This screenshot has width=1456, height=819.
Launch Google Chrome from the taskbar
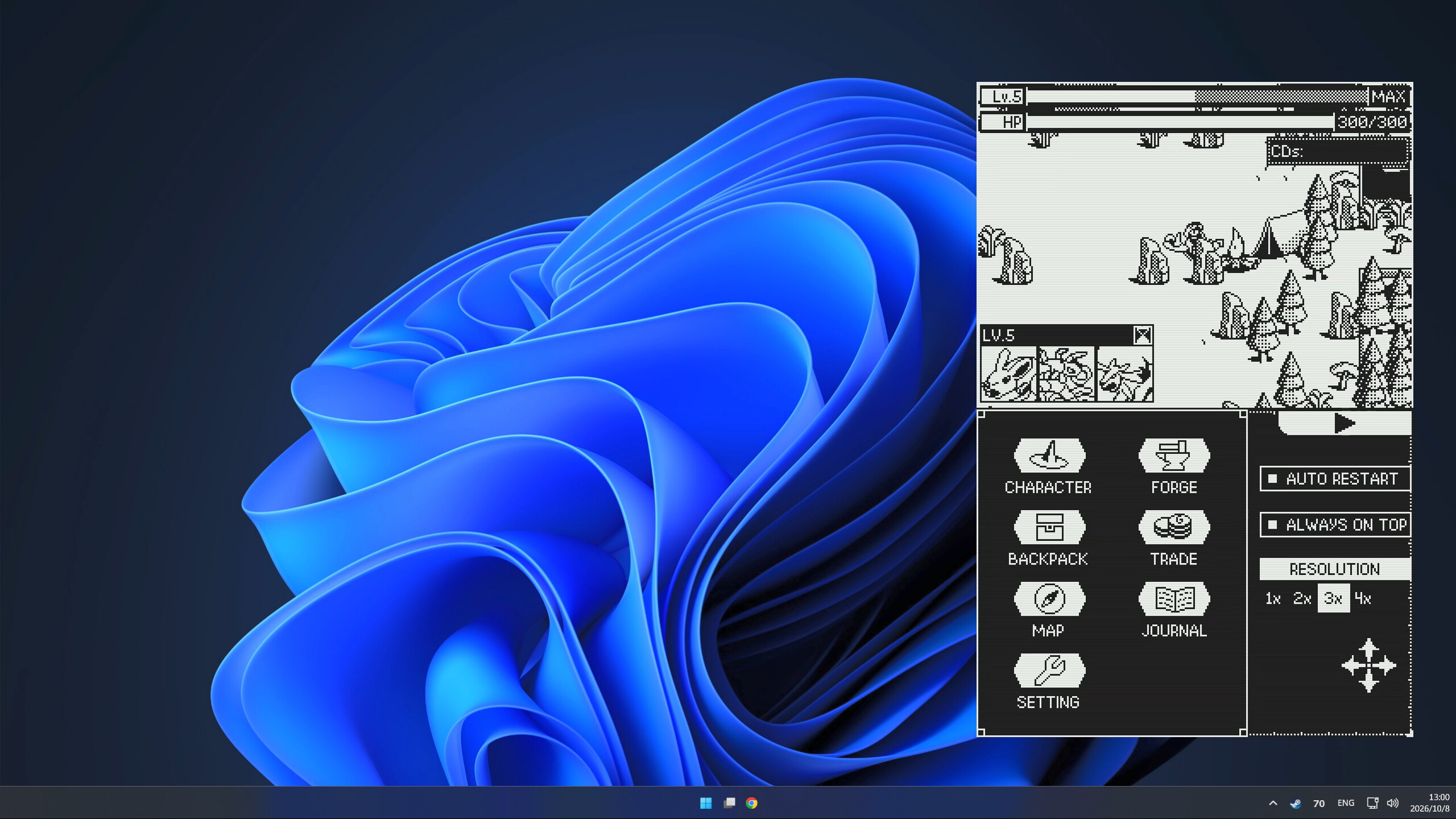[752, 803]
